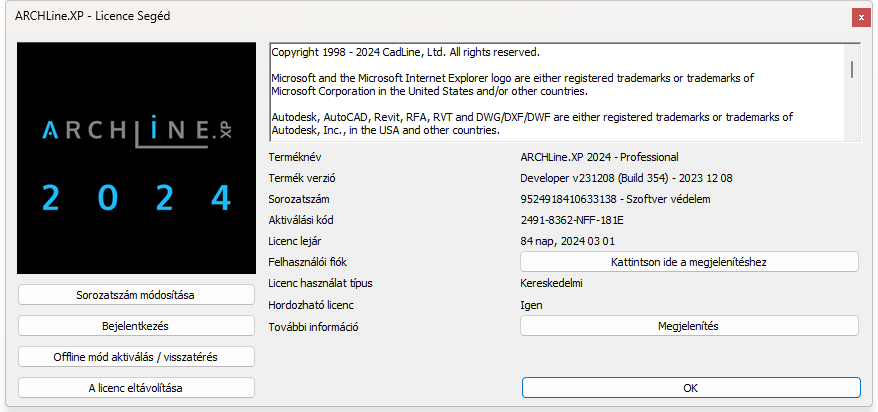Click the dialog title bar text
Image resolution: width=878 pixels, height=412 pixels.
point(92,16)
